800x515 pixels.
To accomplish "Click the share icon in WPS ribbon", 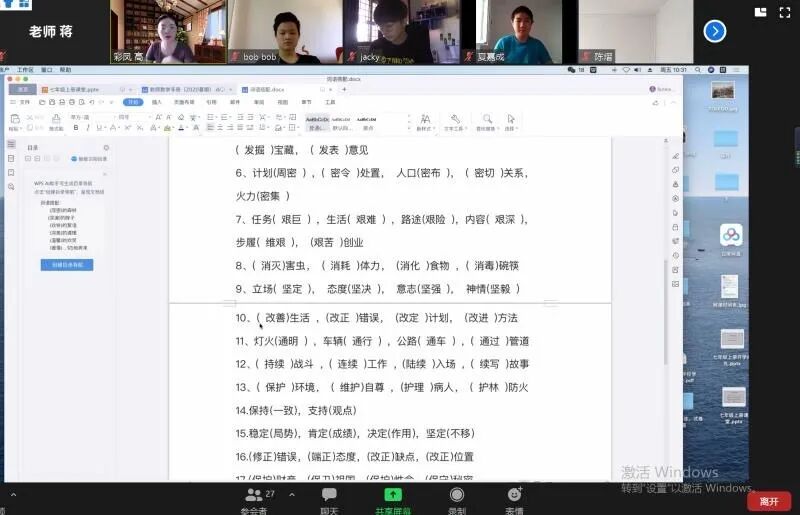I will click(x=655, y=103).
